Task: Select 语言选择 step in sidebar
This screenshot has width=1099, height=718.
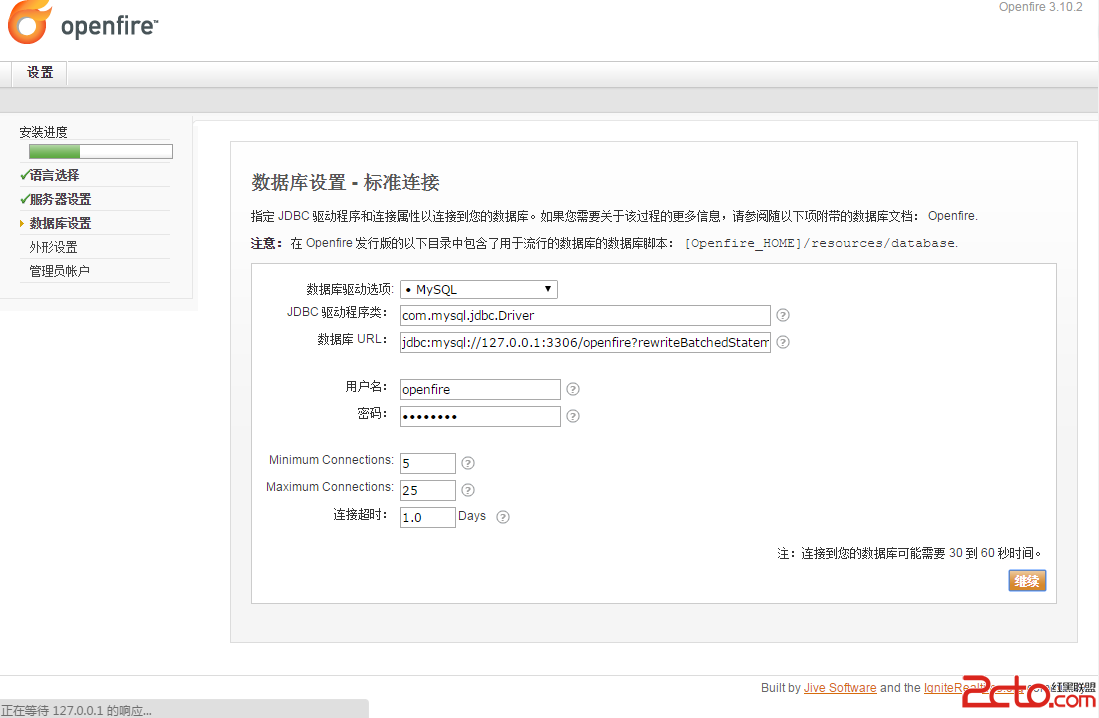Action: [54, 175]
